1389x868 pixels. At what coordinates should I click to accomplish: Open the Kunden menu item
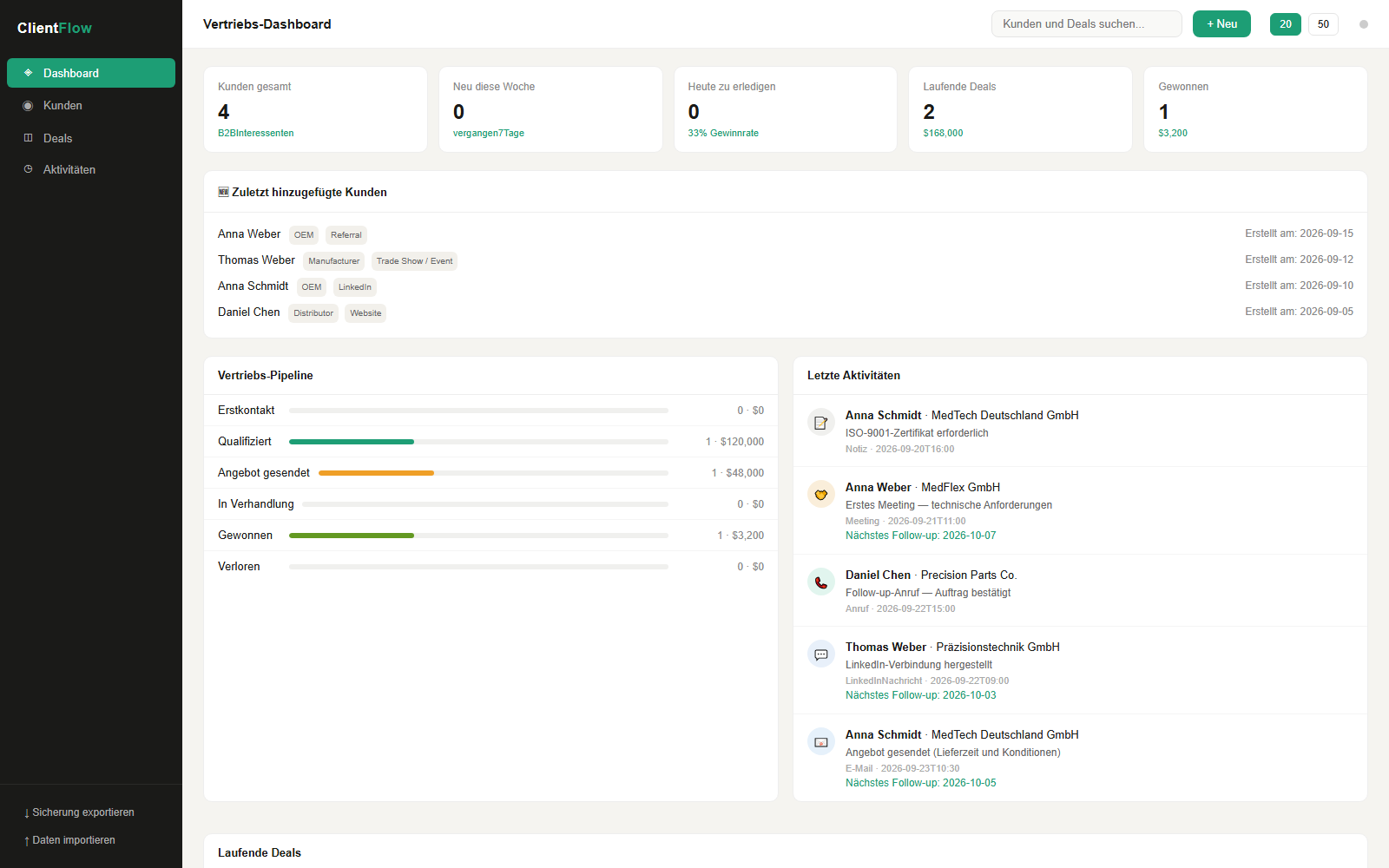(x=91, y=105)
